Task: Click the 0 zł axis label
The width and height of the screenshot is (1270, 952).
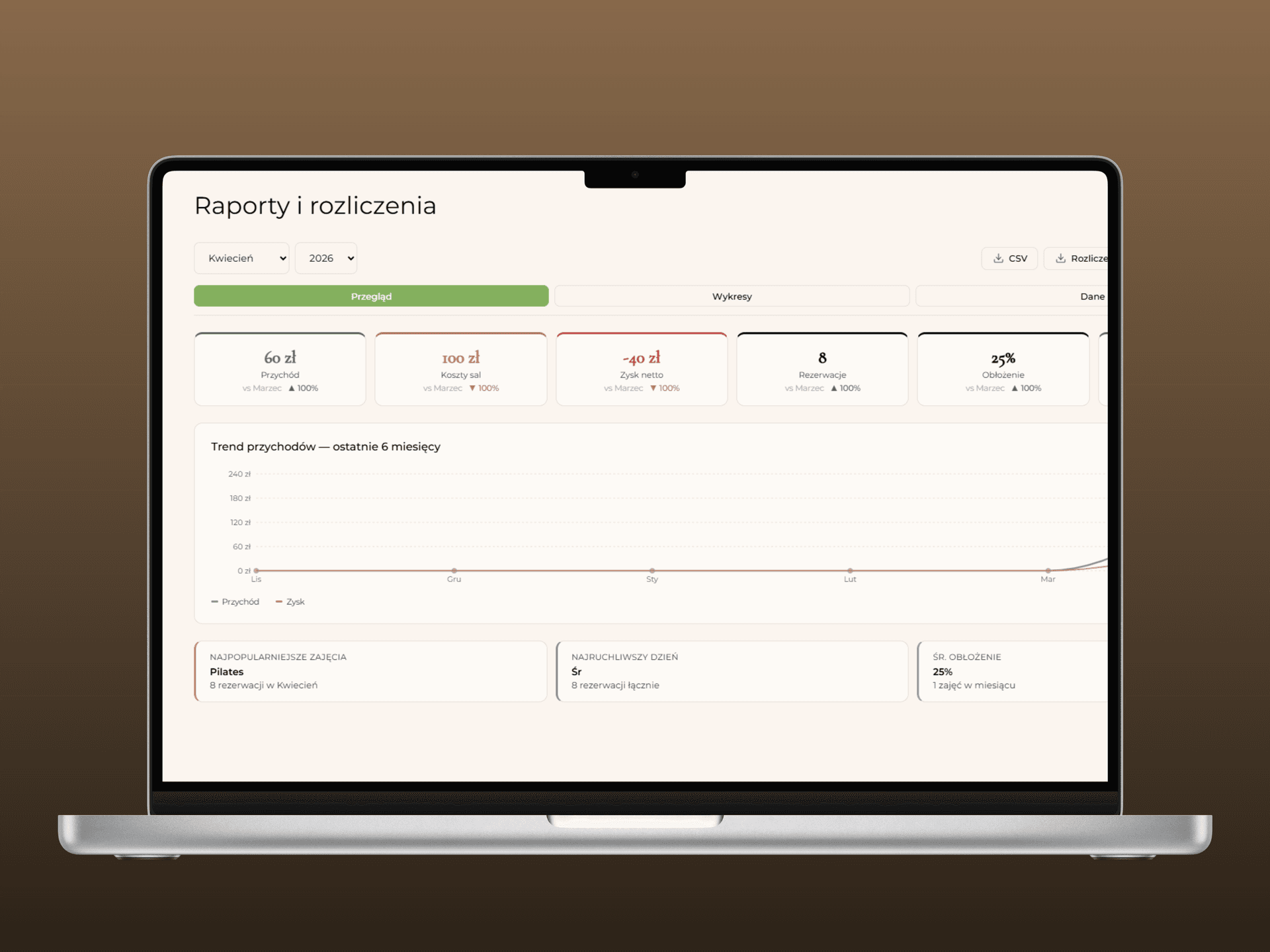Action: tap(244, 571)
